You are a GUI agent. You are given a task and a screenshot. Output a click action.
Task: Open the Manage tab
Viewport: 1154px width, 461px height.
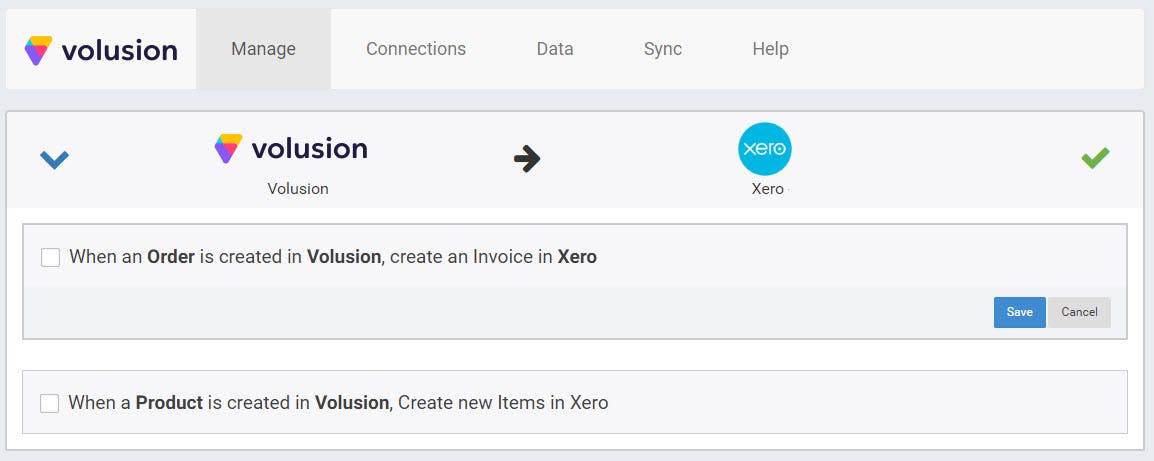(263, 49)
